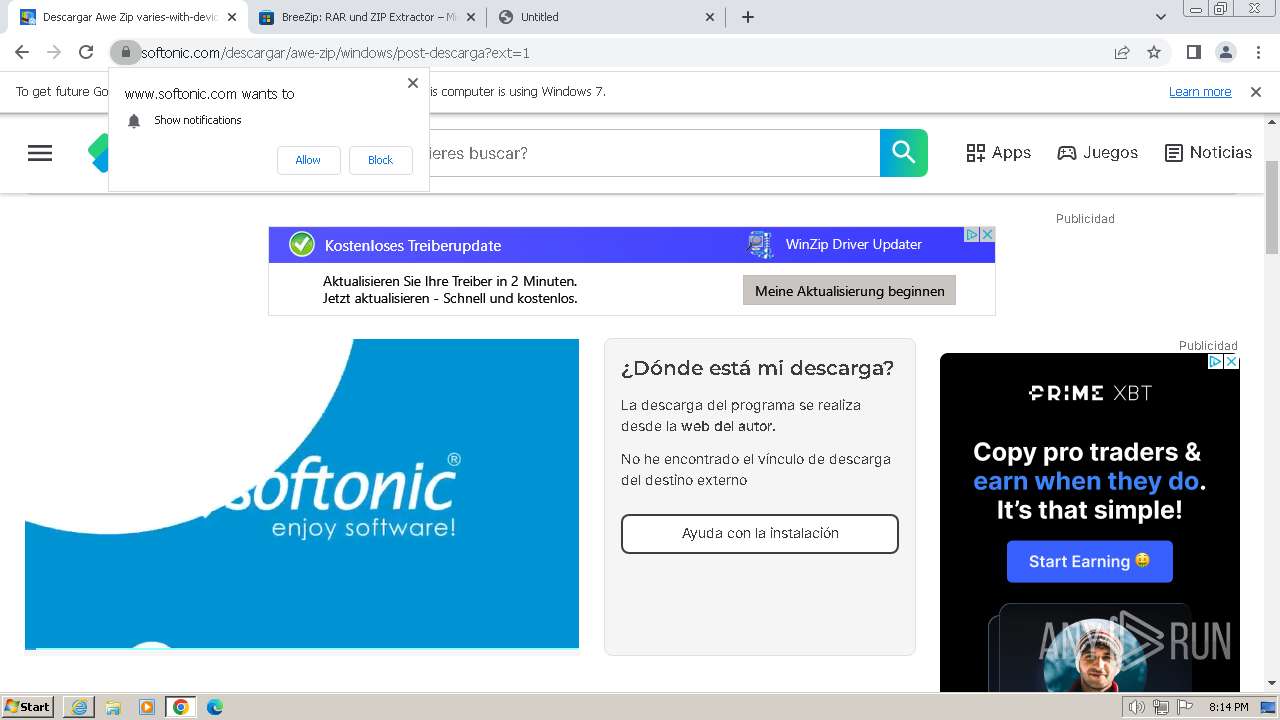Viewport: 1280px width, 720px height.
Task: Open the Action Center flag icon
Action: click(x=1183, y=708)
